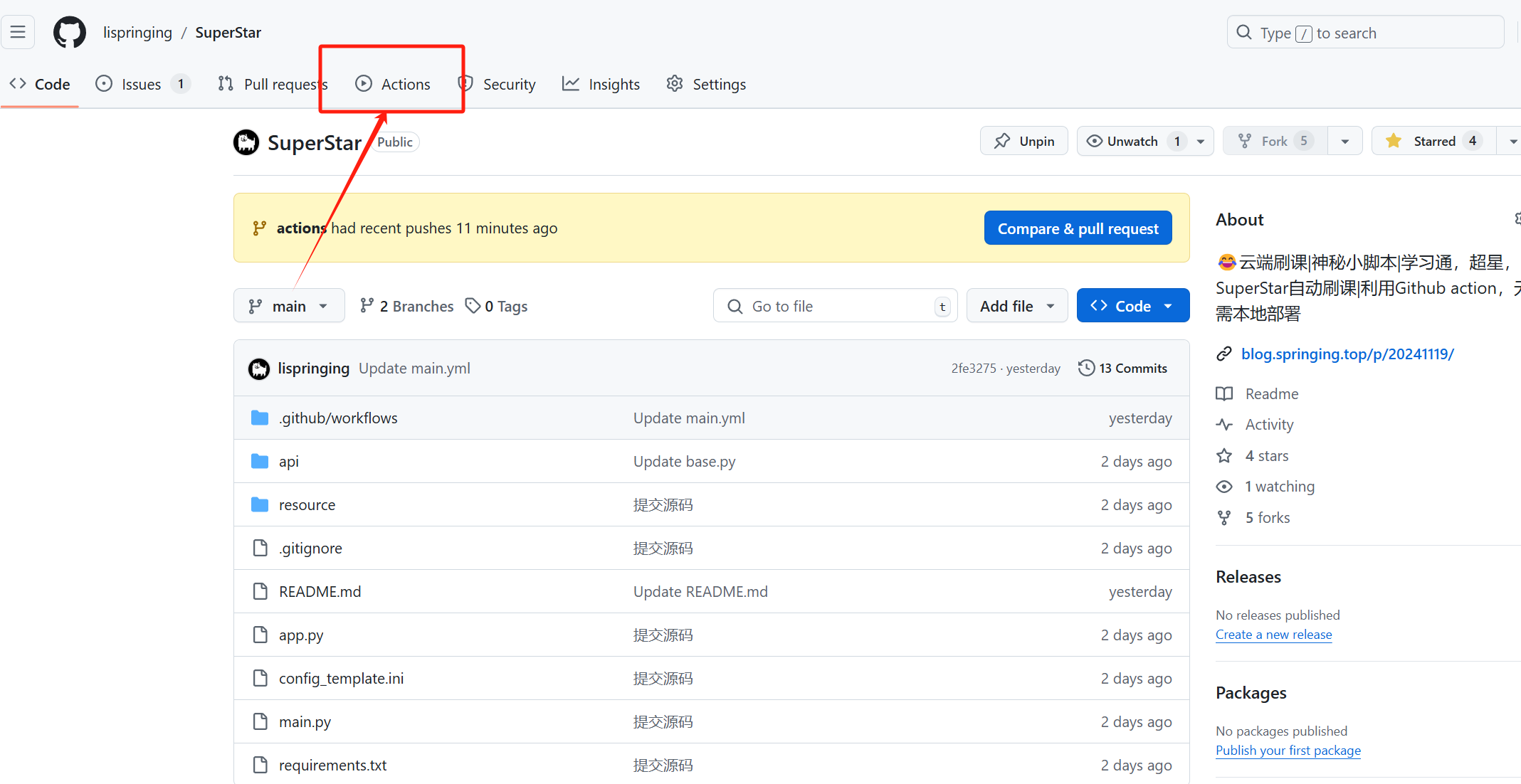Click the eye icon beside 1 watching
1521x784 pixels.
pos(1224,487)
